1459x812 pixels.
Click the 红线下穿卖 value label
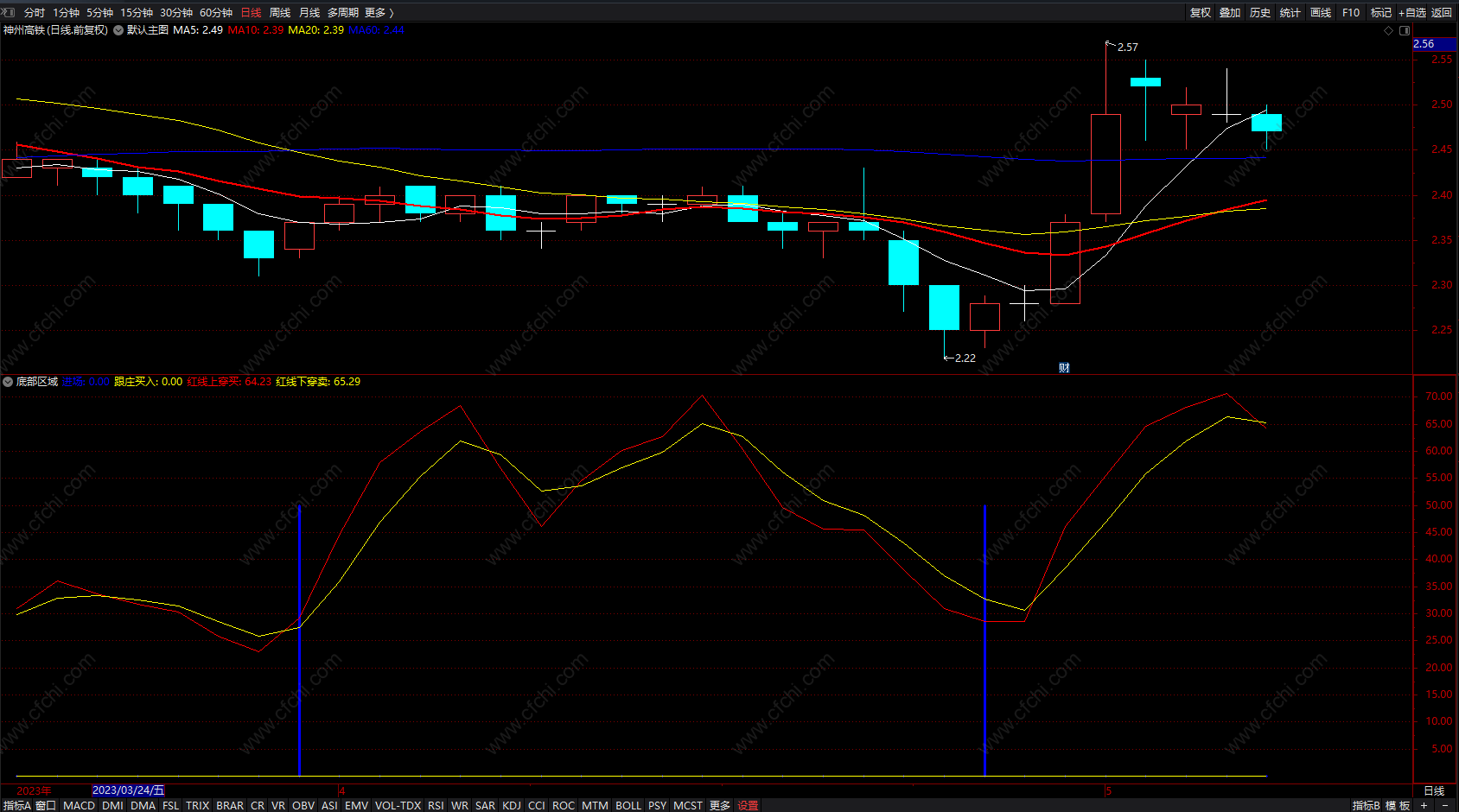318,382
